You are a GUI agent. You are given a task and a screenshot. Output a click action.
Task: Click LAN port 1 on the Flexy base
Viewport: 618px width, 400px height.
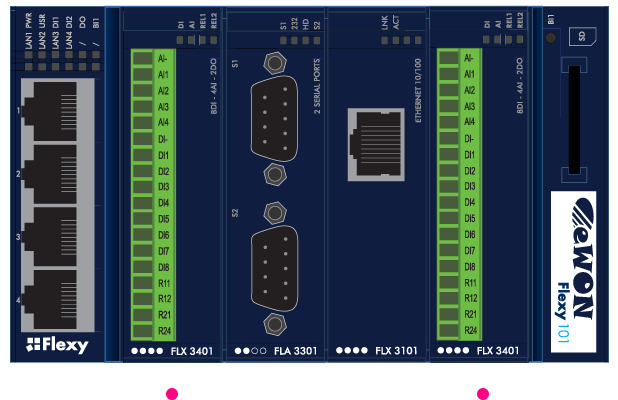pos(50,111)
